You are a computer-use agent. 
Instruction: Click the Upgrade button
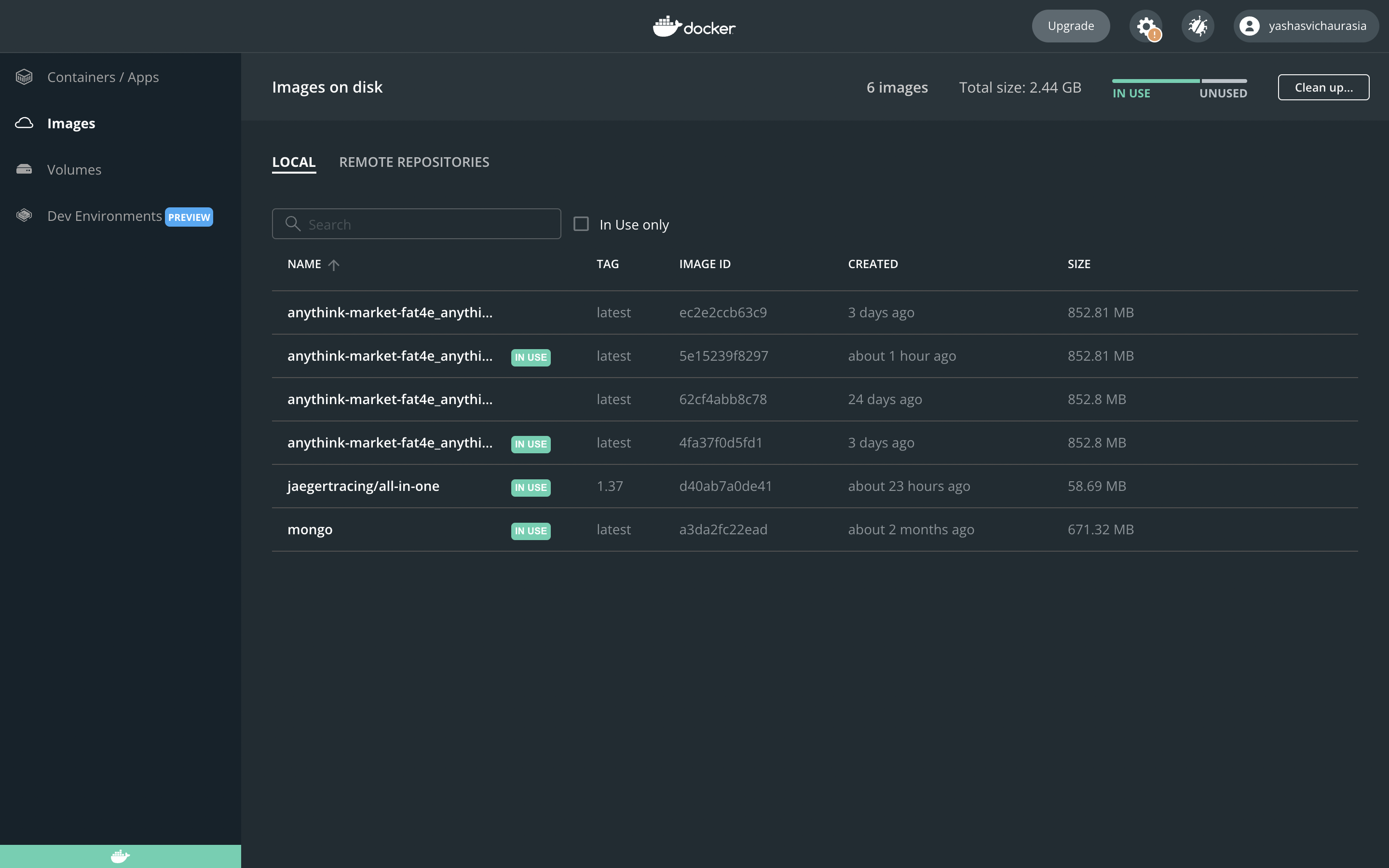pyautogui.click(x=1071, y=26)
